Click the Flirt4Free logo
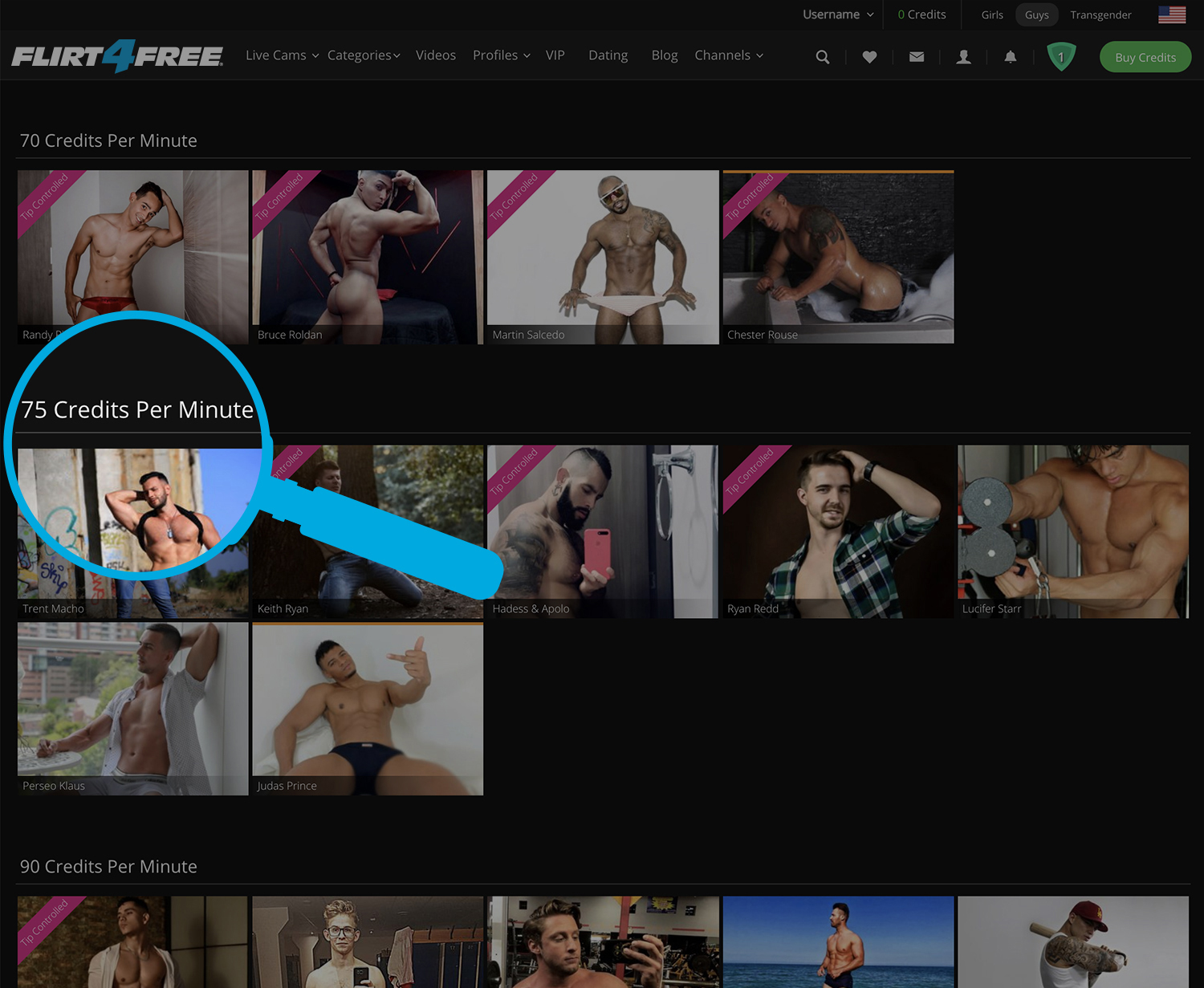 (x=117, y=56)
